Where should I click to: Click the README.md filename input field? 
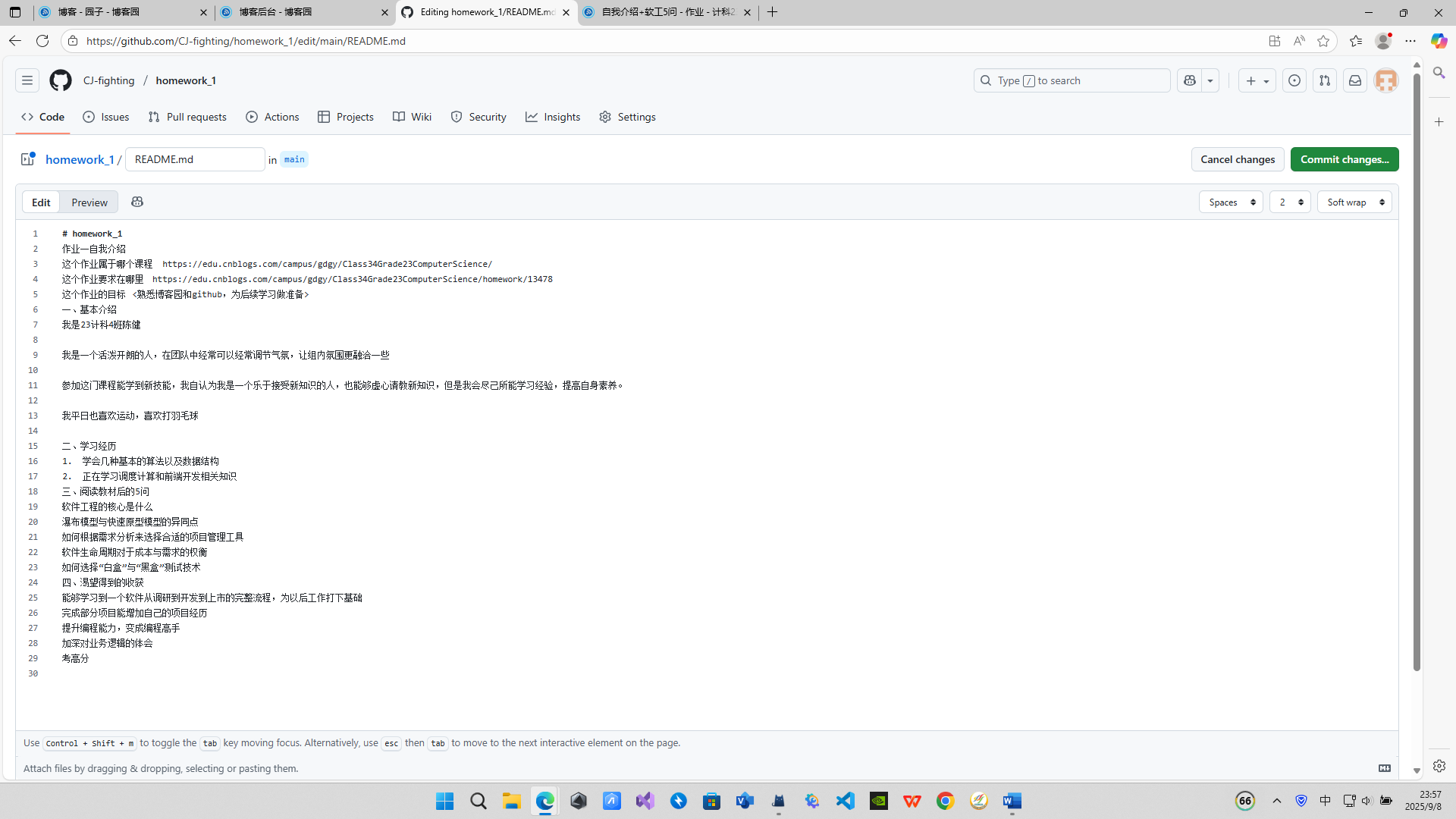point(195,159)
